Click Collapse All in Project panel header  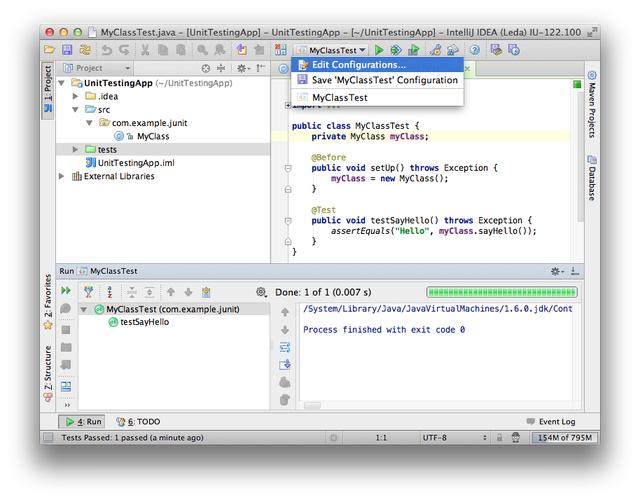[221, 68]
